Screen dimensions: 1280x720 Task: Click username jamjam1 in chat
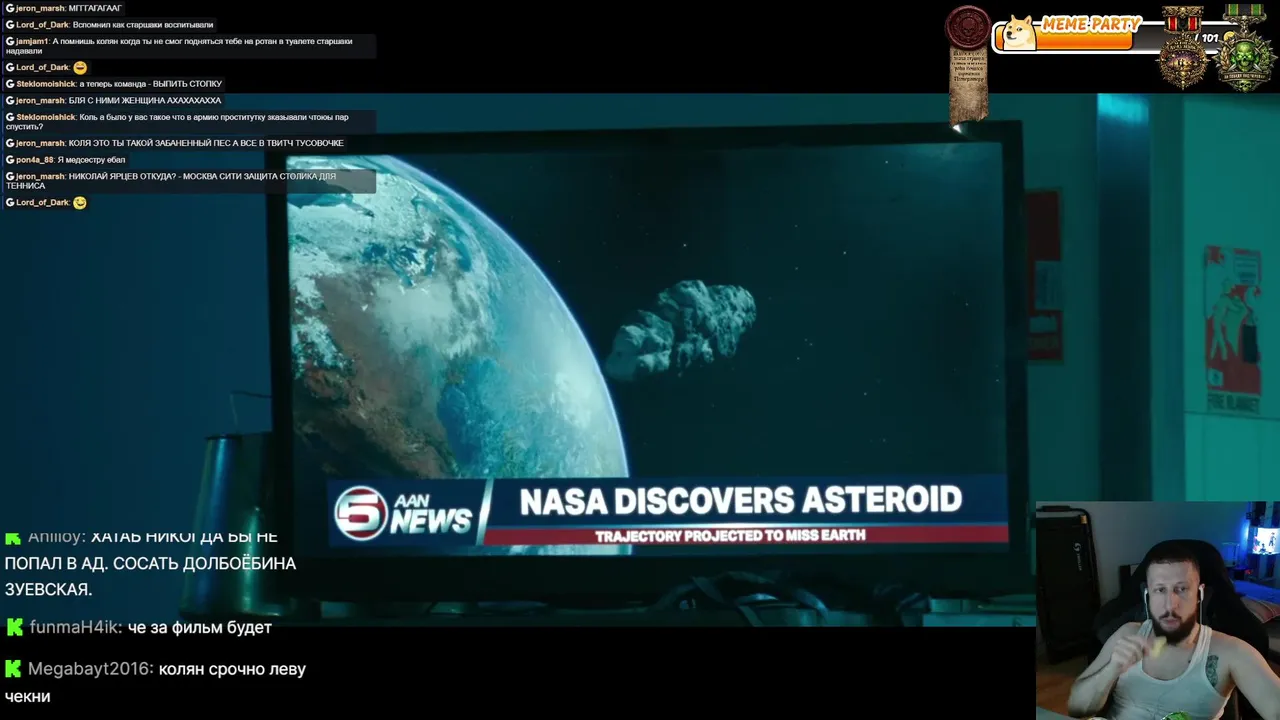click(32, 41)
